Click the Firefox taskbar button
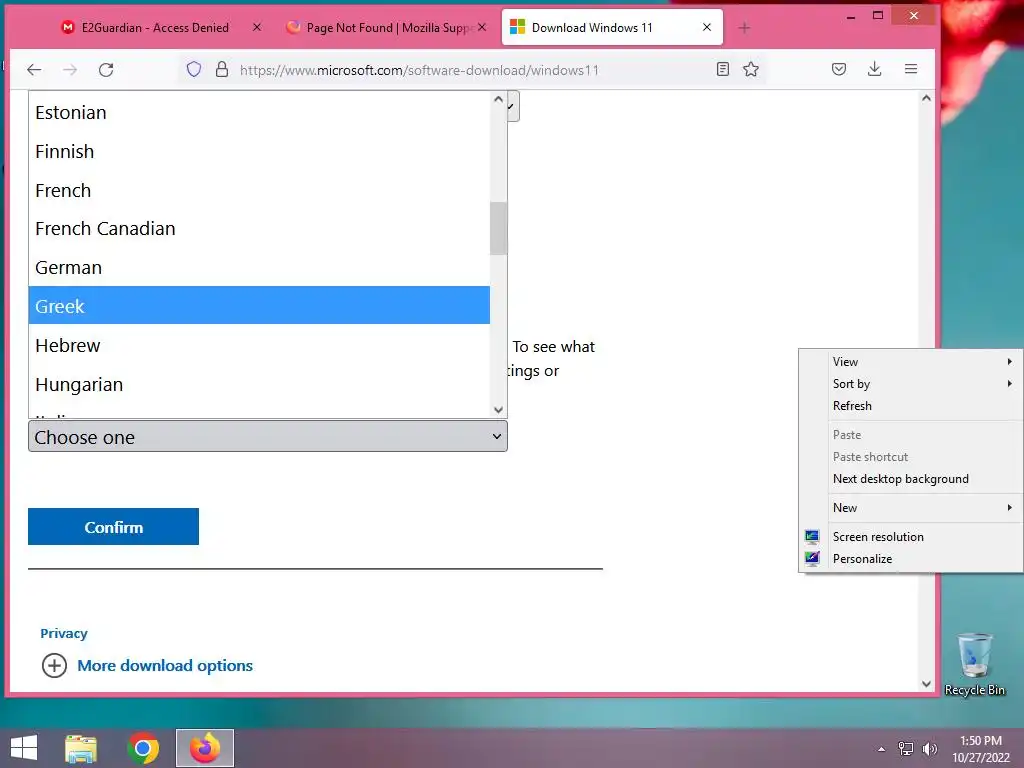Image resolution: width=1024 pixels, height=768 pixels. click(x=205, y=748)
